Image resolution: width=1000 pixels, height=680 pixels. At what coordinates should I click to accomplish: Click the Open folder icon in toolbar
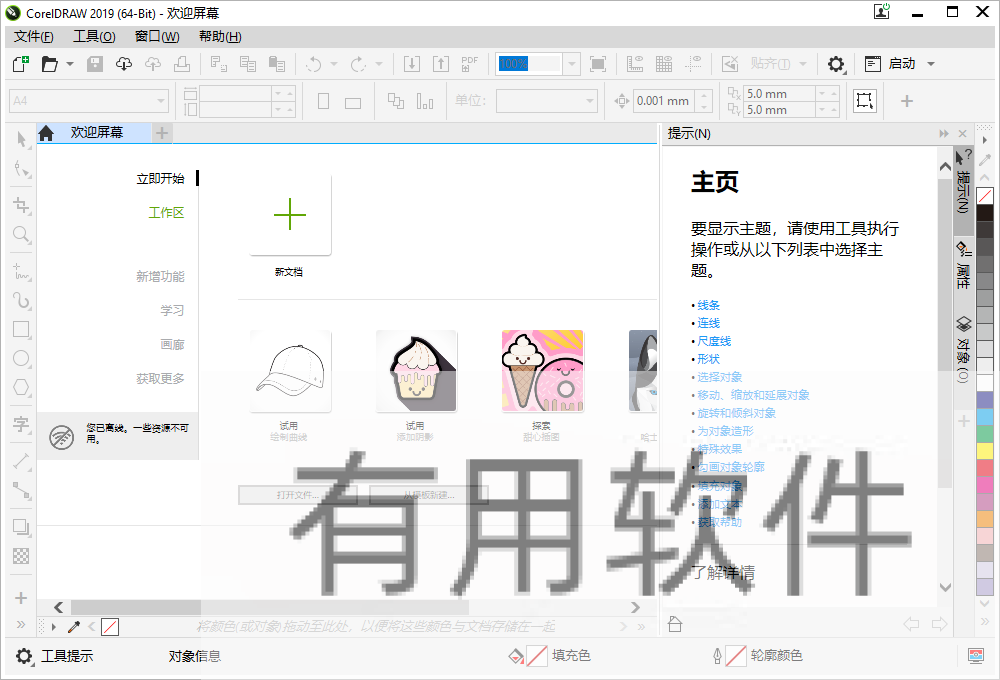pos(50,64)
